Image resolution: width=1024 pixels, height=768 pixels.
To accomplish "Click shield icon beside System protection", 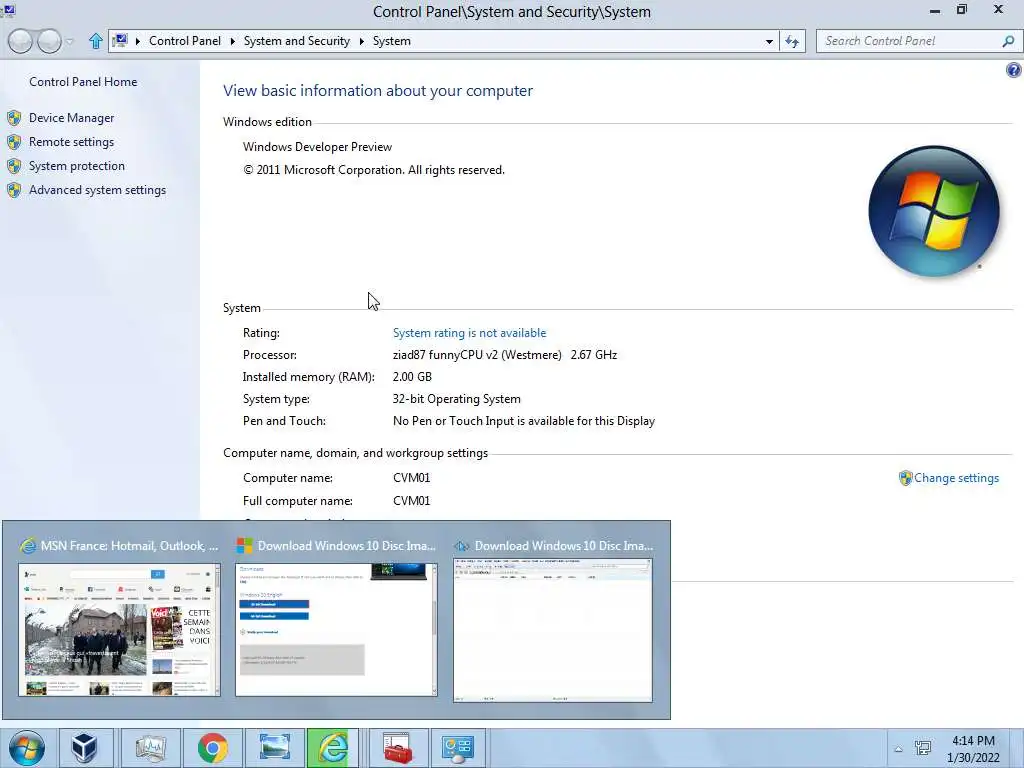I will [14, 167].
